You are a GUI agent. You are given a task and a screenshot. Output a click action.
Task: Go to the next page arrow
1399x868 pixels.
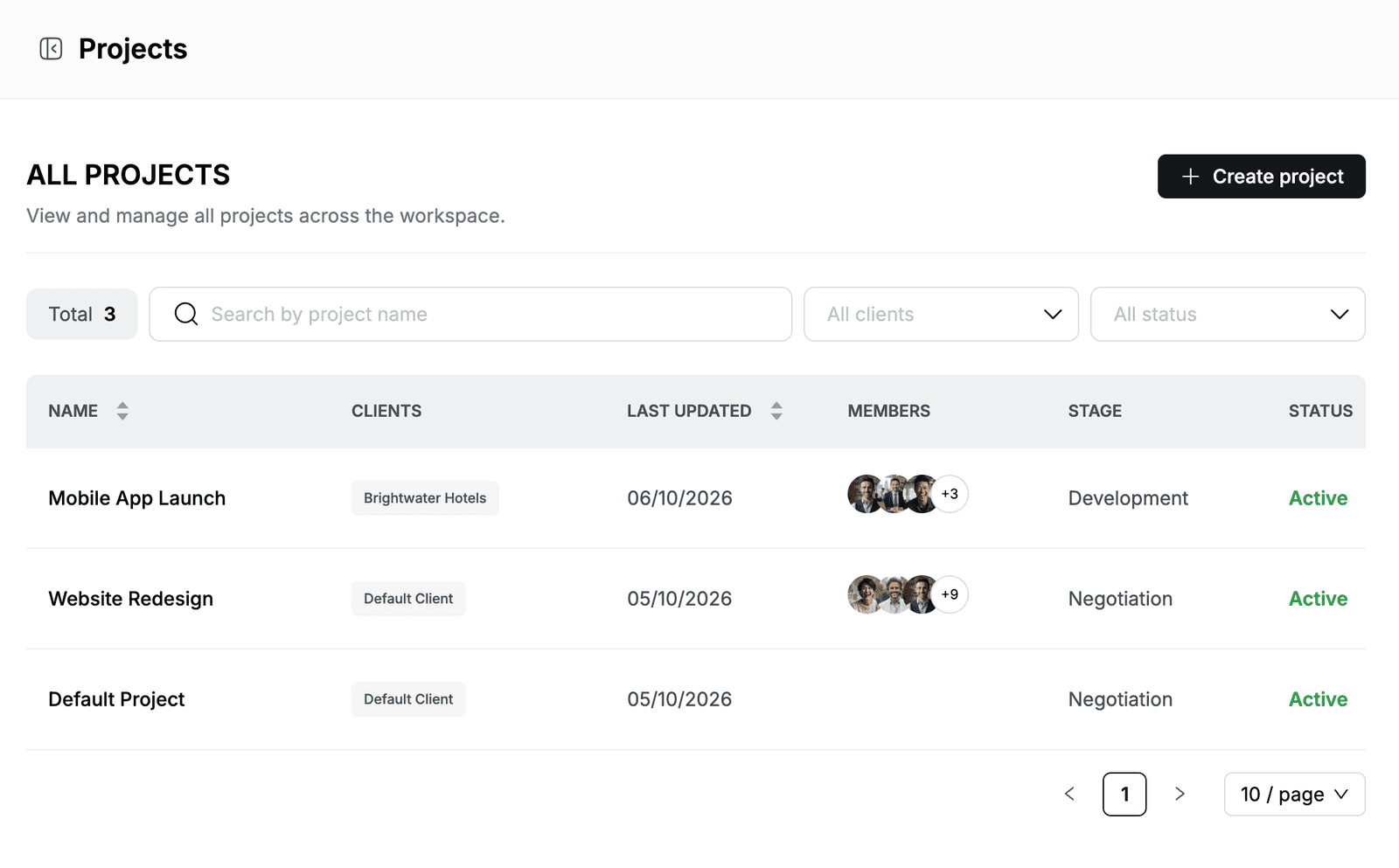tap(1180, 794)
